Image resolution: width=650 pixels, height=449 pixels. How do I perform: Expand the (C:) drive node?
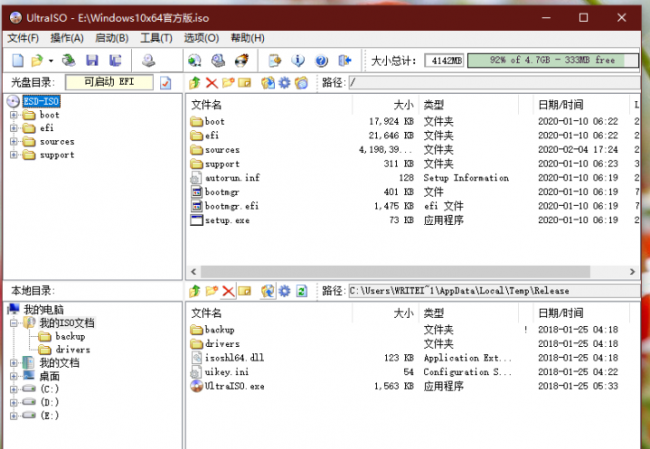14,389
